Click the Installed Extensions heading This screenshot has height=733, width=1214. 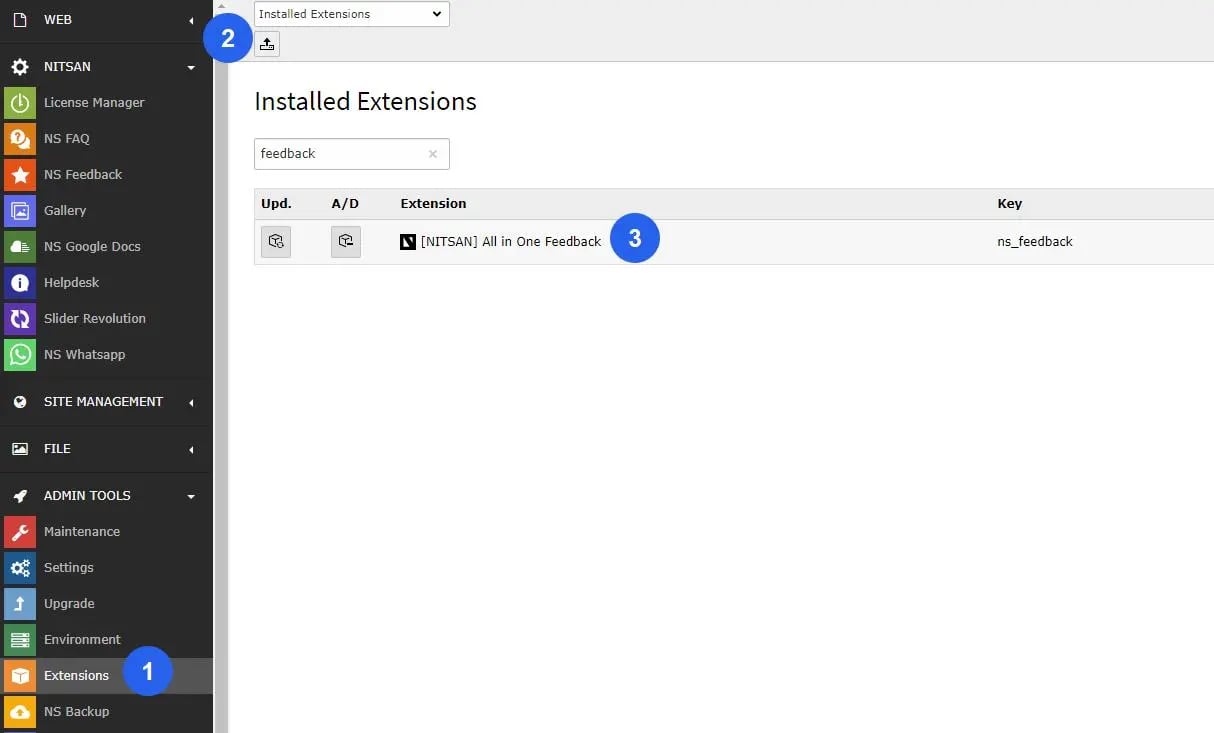[x=365, y=101]
